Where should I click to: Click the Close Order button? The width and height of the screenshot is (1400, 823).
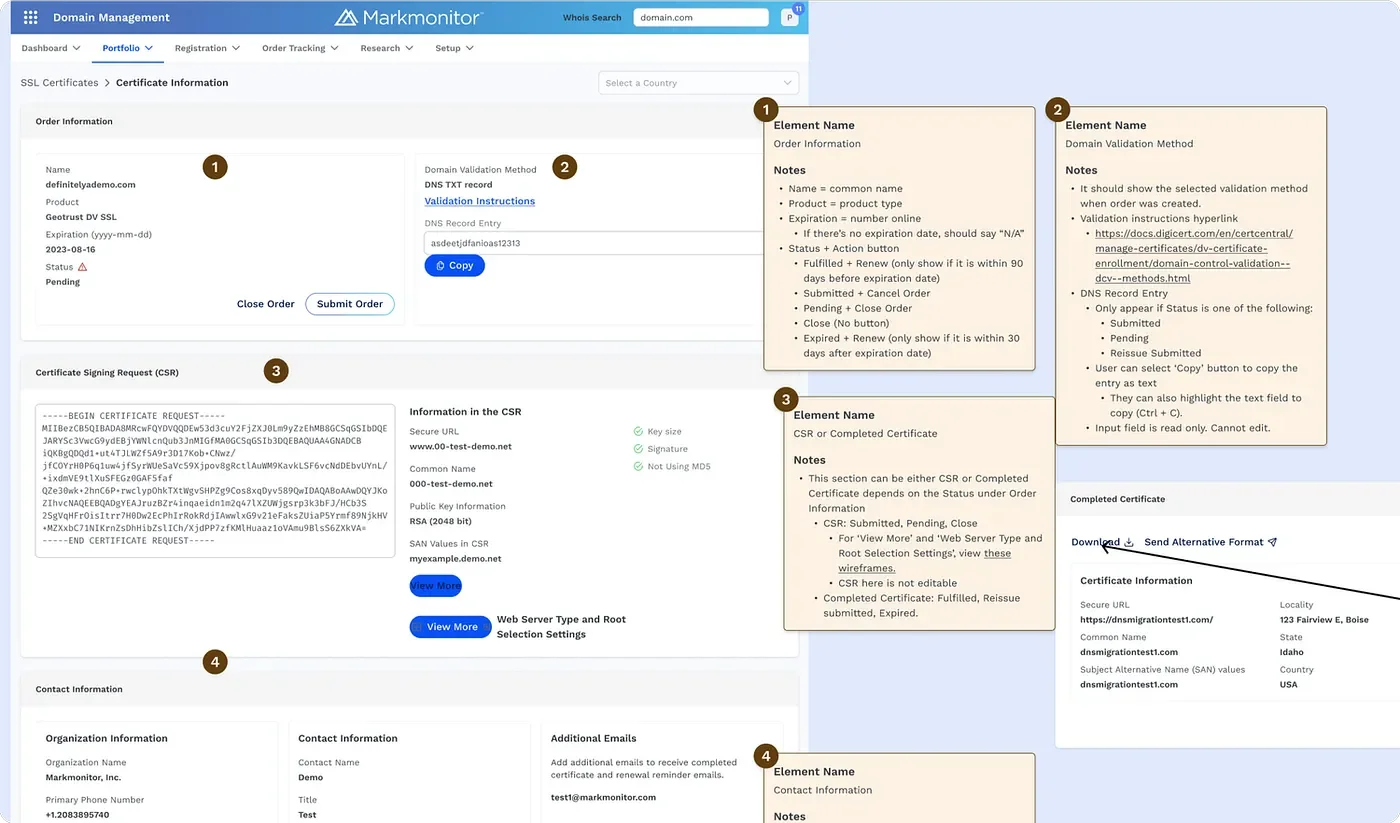point(266,304)
